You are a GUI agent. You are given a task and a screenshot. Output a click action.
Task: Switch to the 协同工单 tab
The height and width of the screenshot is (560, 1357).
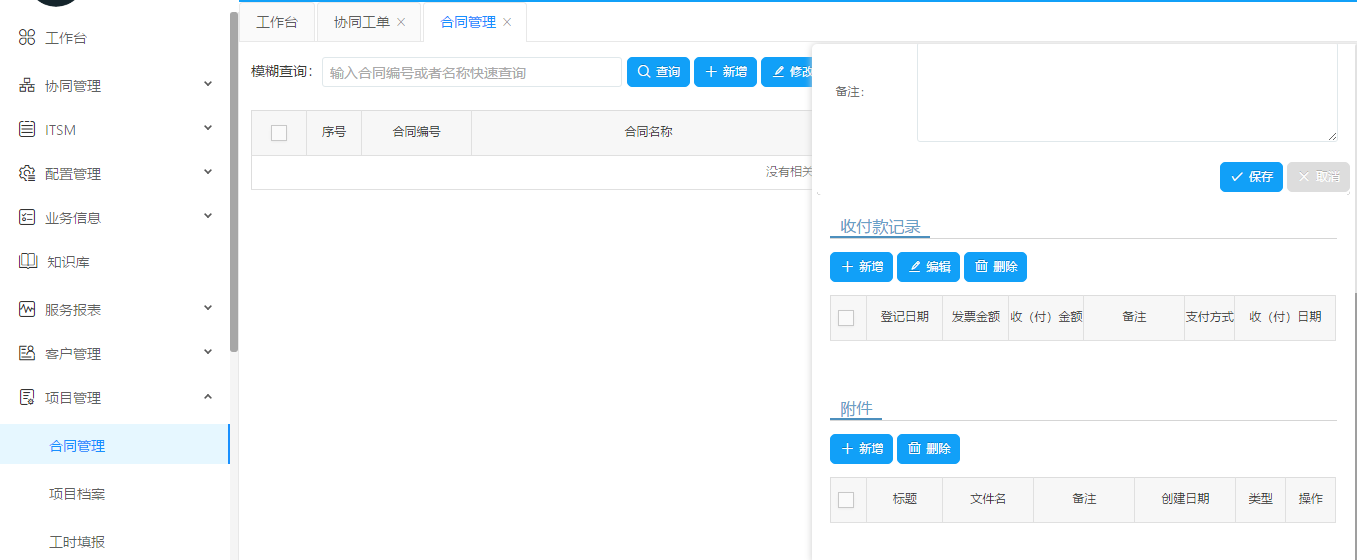(361, 22)
